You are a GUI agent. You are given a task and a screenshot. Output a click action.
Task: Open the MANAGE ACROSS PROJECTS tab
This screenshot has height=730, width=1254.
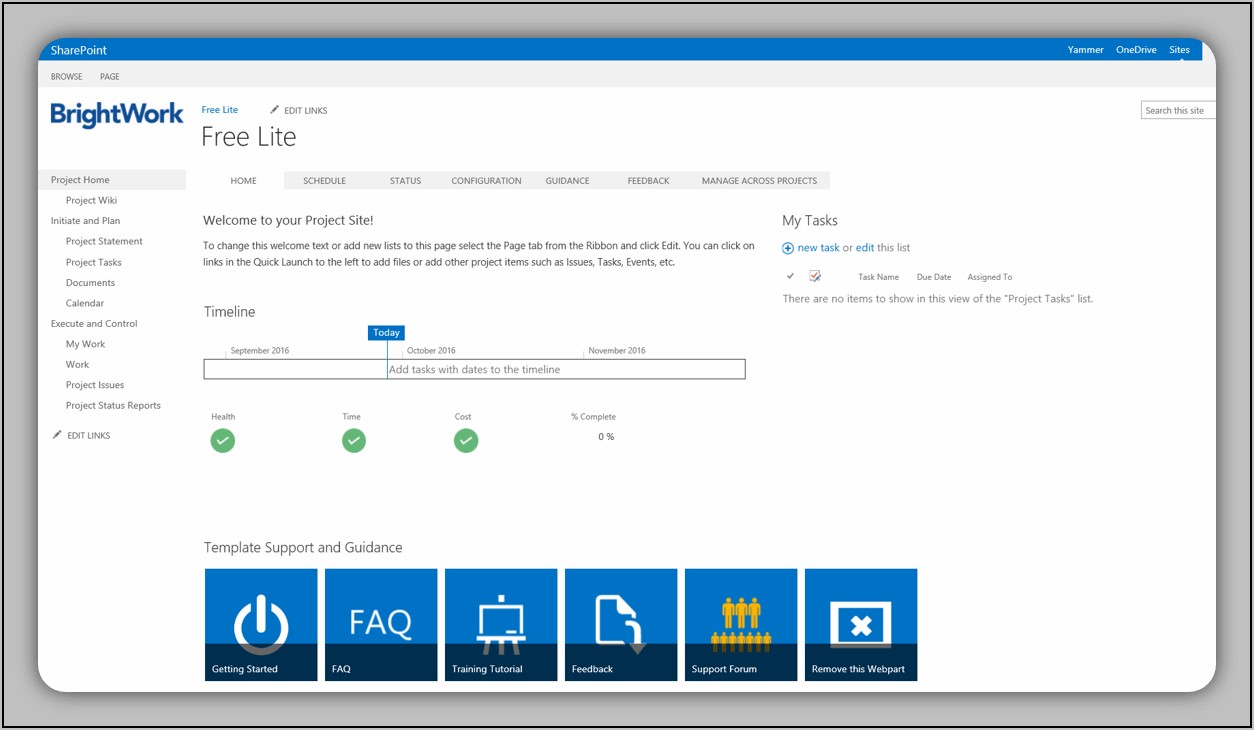pos(759,181)
